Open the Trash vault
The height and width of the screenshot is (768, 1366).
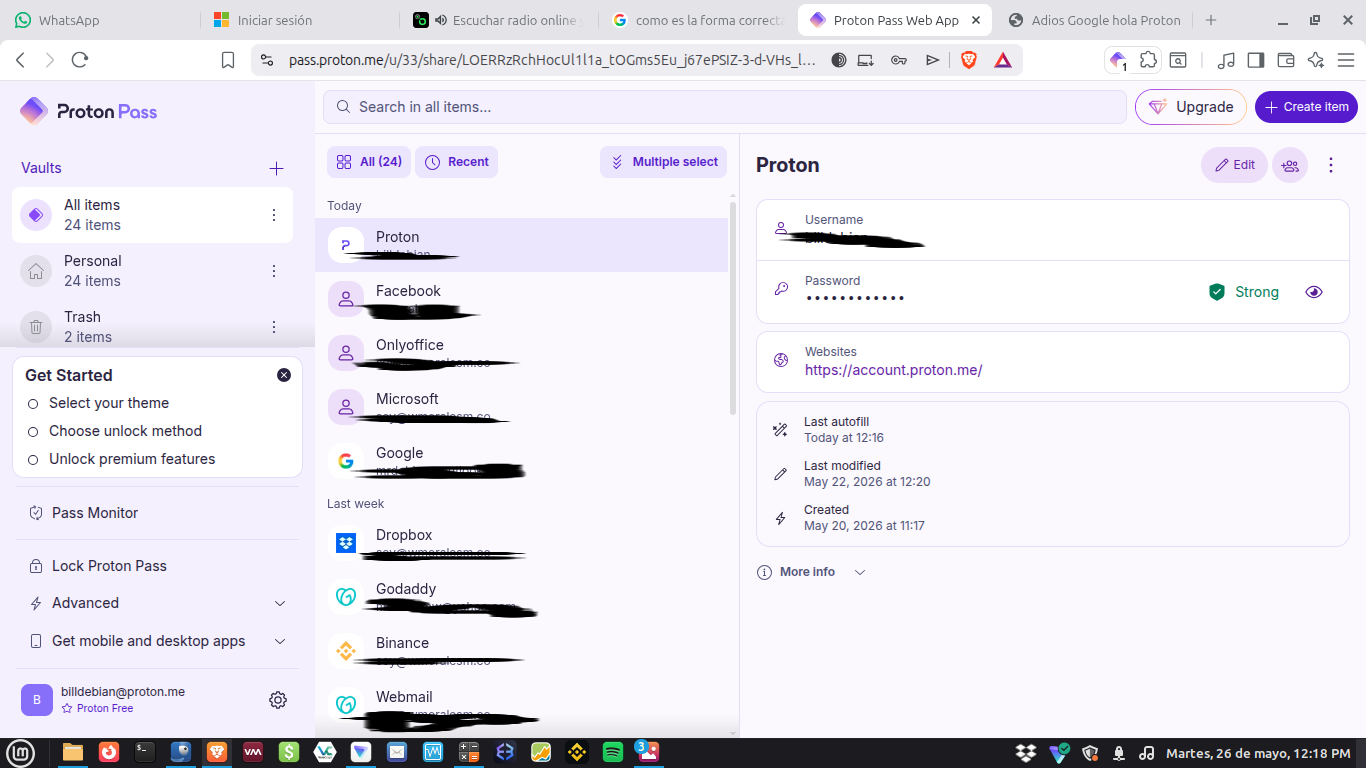click(x=152, y=327)
